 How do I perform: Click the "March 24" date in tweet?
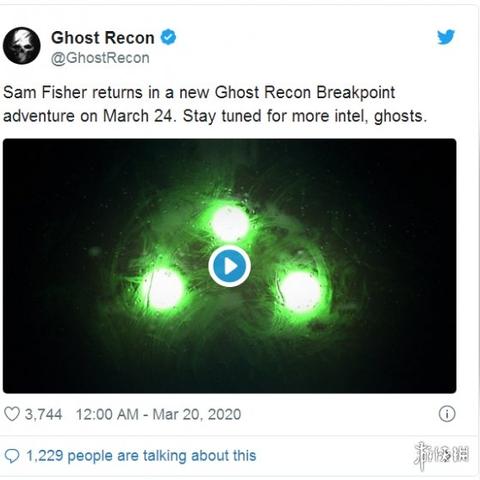click(x=138, y=116)
